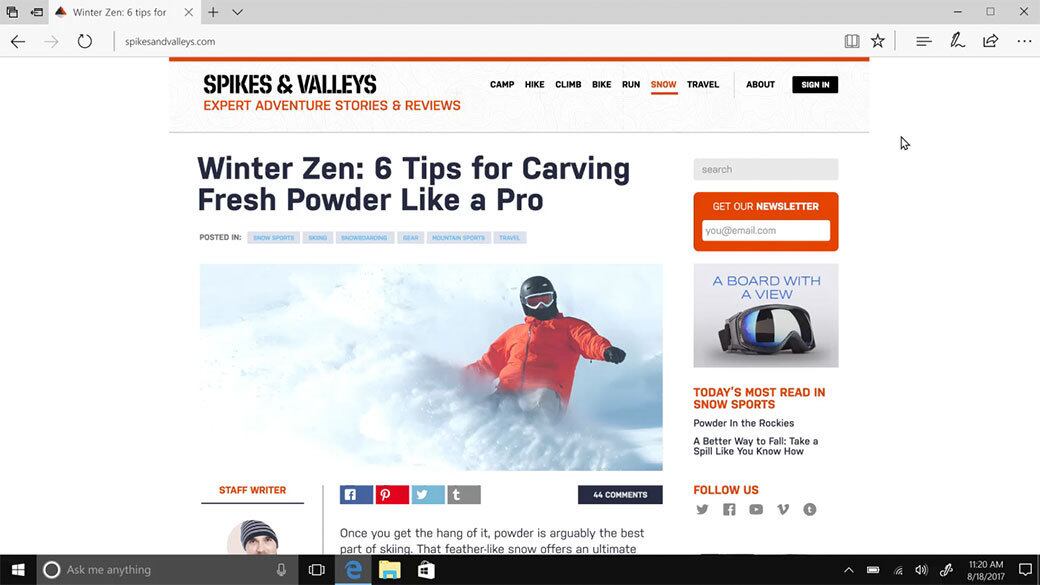This screenshot has width=1040, height=585.
Task: Open Edge Settings and more ellipsis
Action: click(x=1024, y=41)
